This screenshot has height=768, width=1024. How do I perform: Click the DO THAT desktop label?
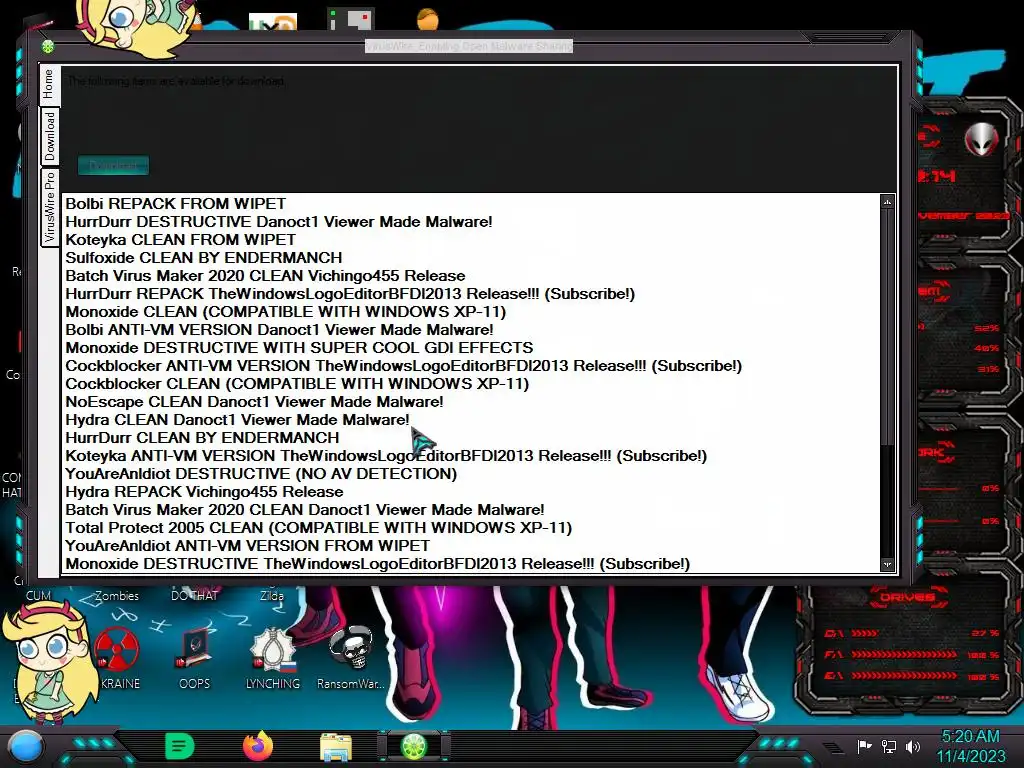point(195,596)
